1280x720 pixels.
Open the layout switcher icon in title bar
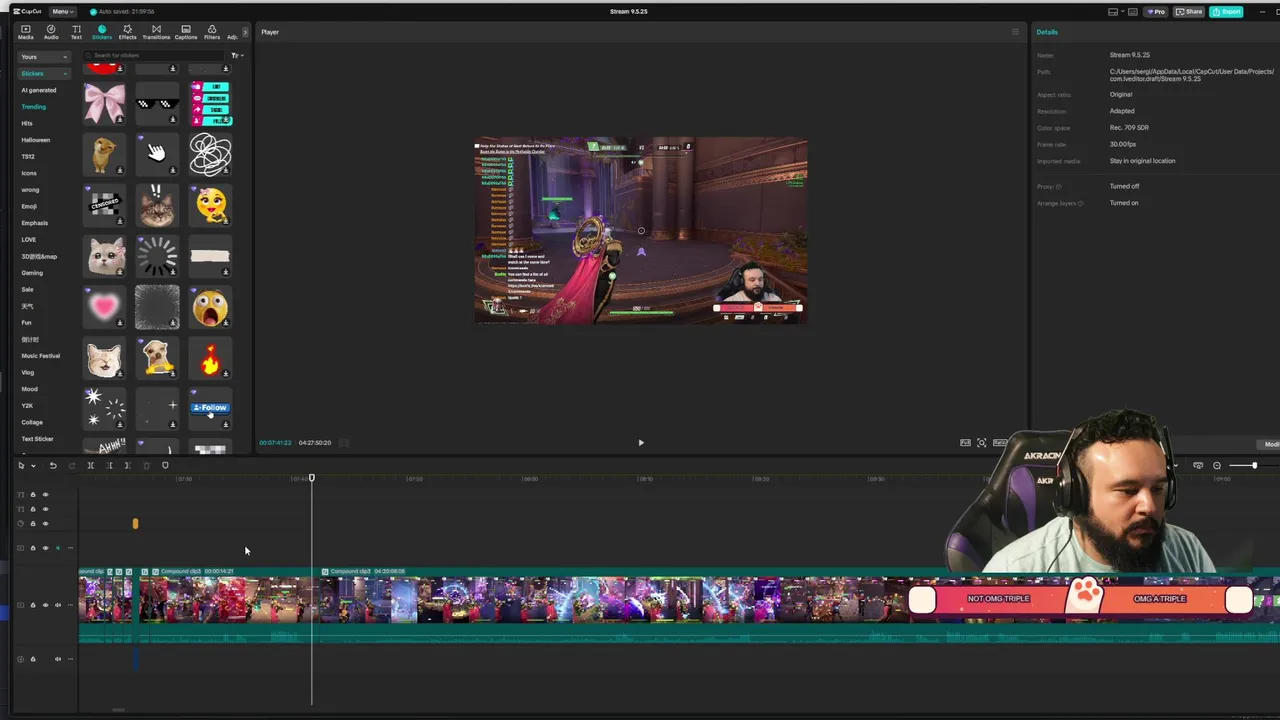1114,12
